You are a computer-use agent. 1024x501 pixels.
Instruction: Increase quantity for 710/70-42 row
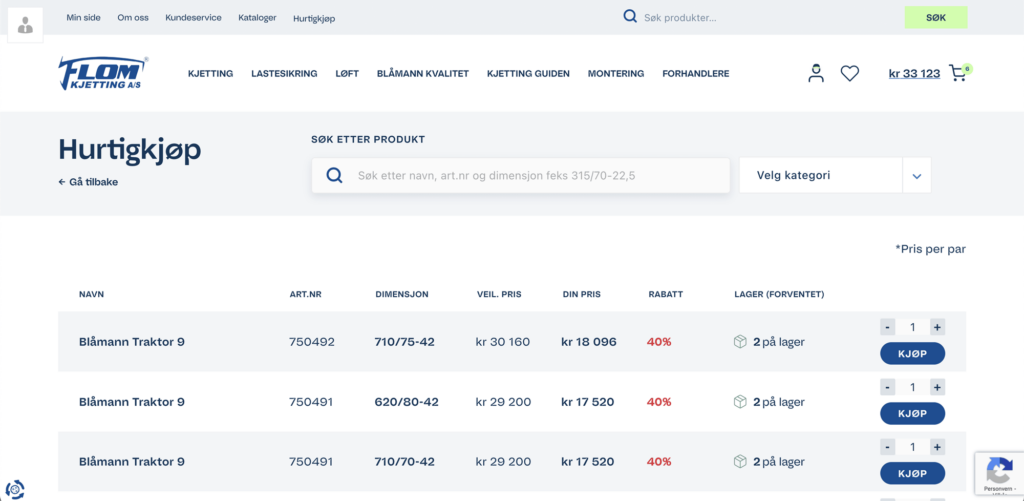tap(937, 447)
